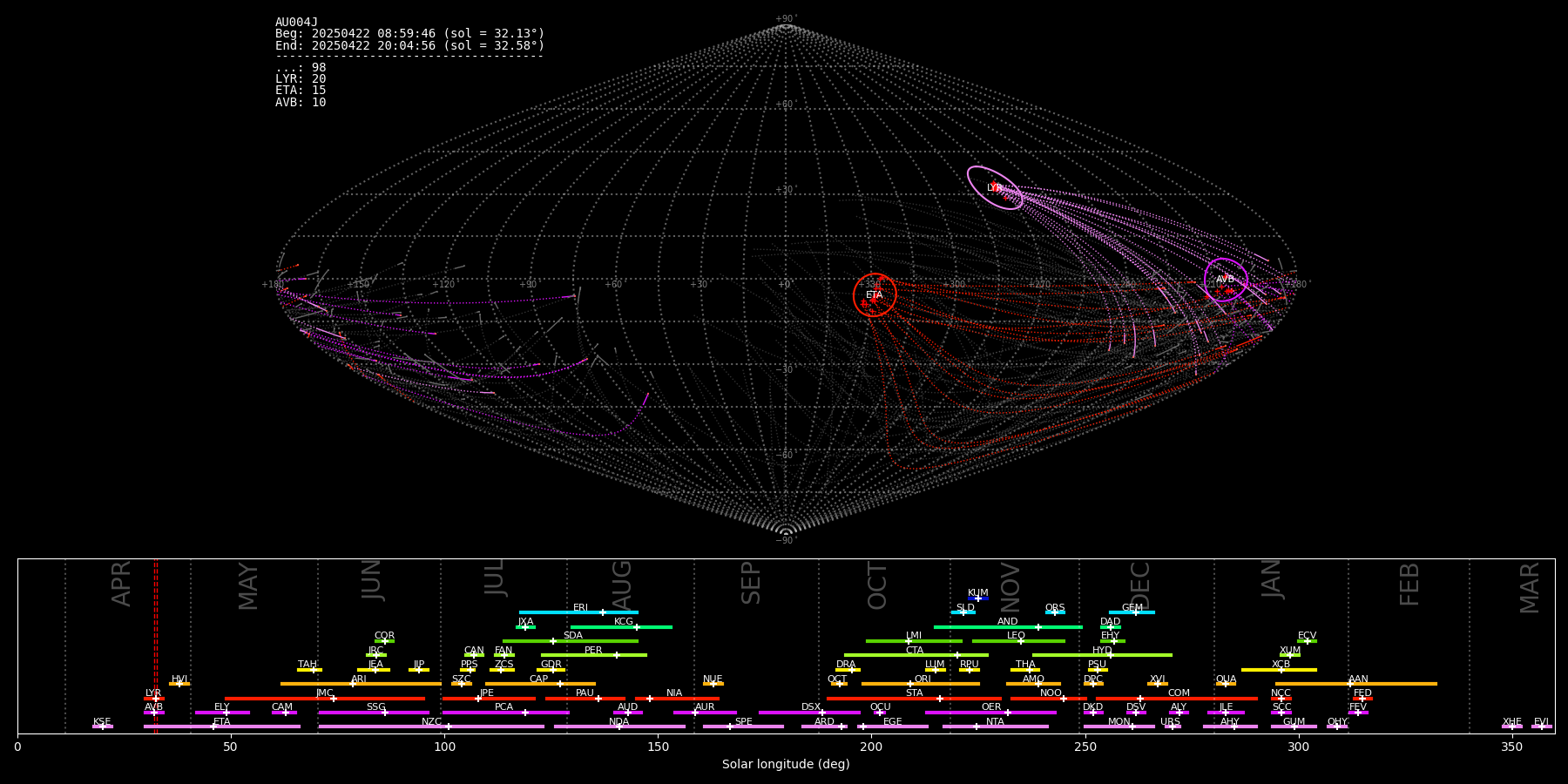
Task: Click the SPE shower label in timeline
Action: (744, 722)
